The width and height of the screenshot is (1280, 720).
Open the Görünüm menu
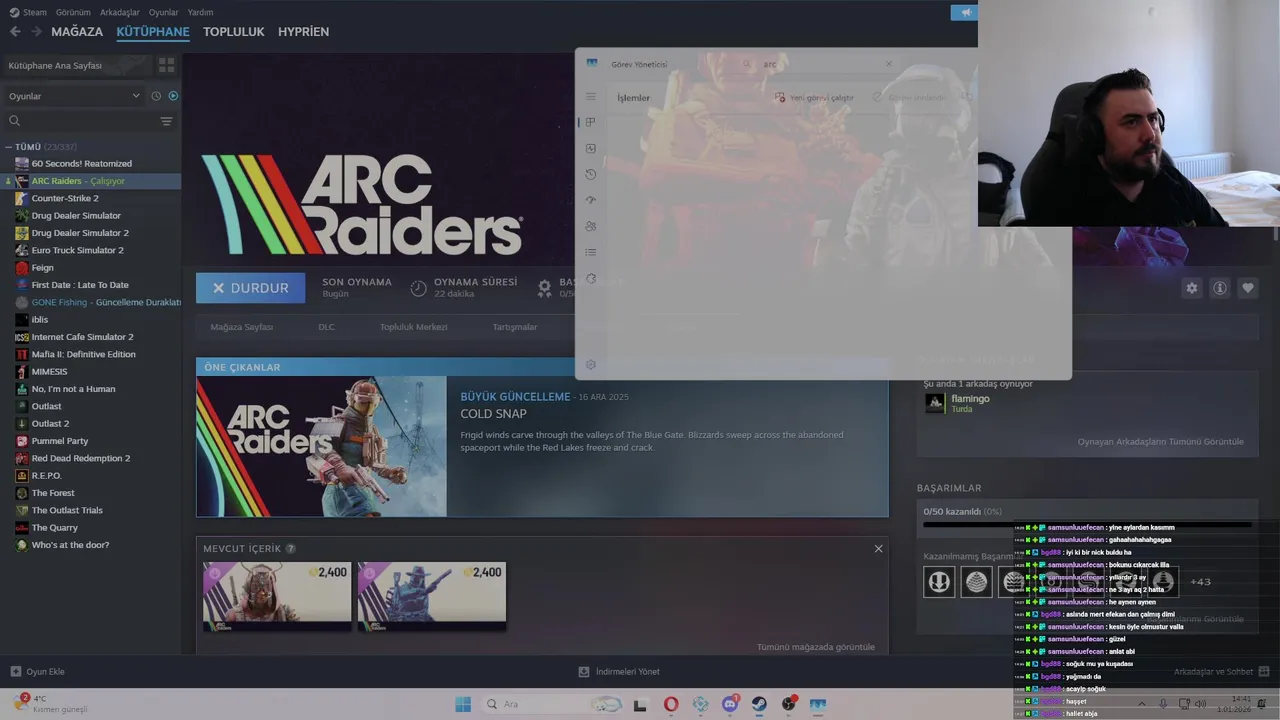pos(73,12)
